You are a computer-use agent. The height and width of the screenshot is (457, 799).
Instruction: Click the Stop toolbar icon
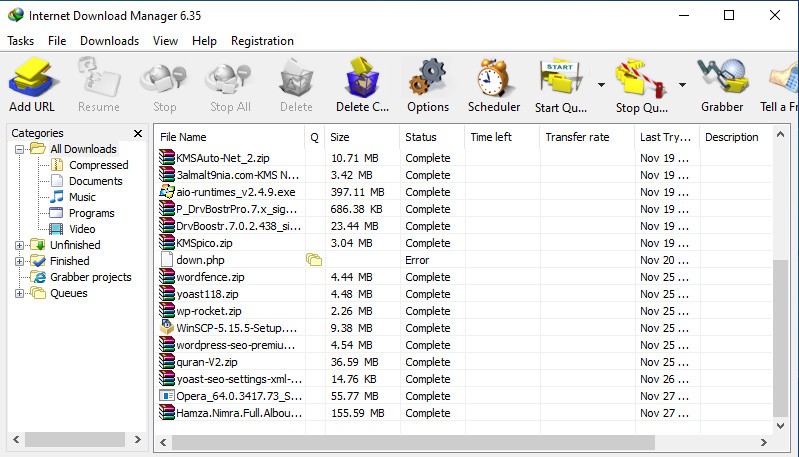point(164,79)
